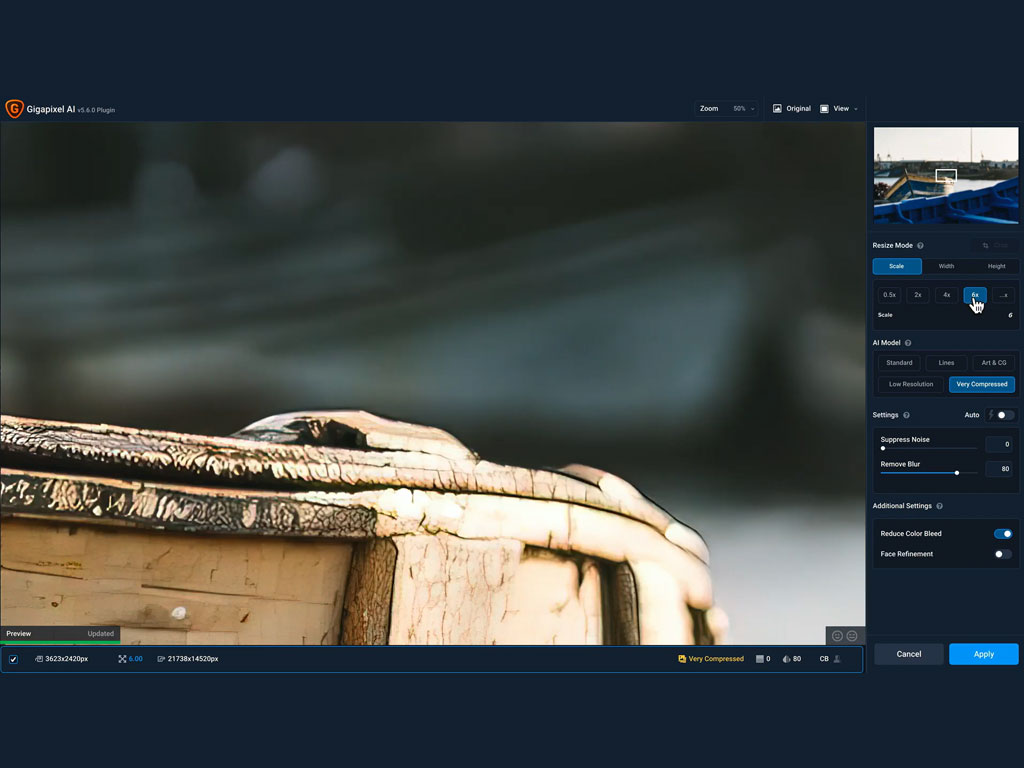The height and width of the screenshot is (768, 1024).
Task: Click the navigator preview thumbnail
Action: click(x=946, y=175)
